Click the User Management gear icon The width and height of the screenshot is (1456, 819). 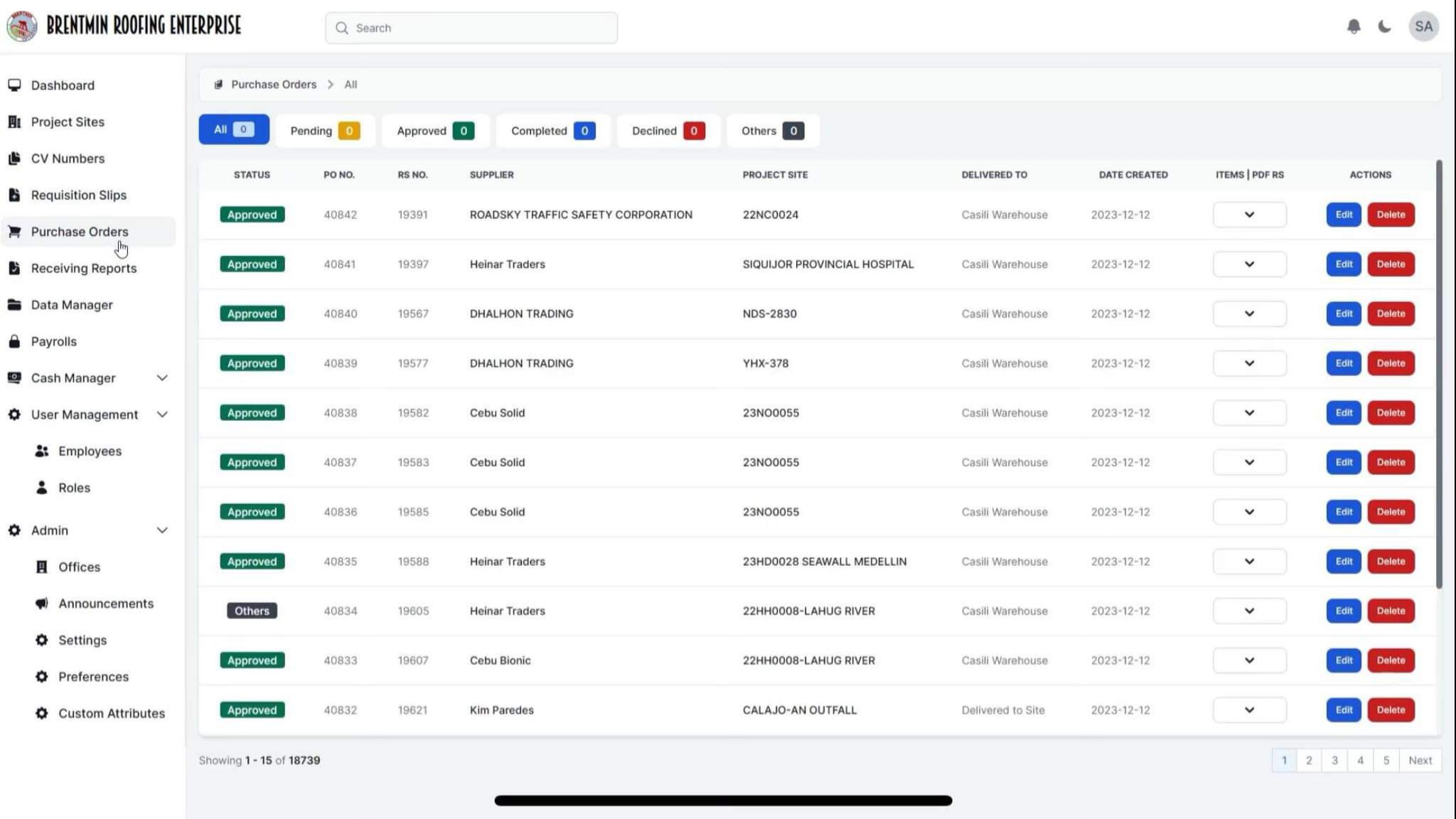pos(14,414)
